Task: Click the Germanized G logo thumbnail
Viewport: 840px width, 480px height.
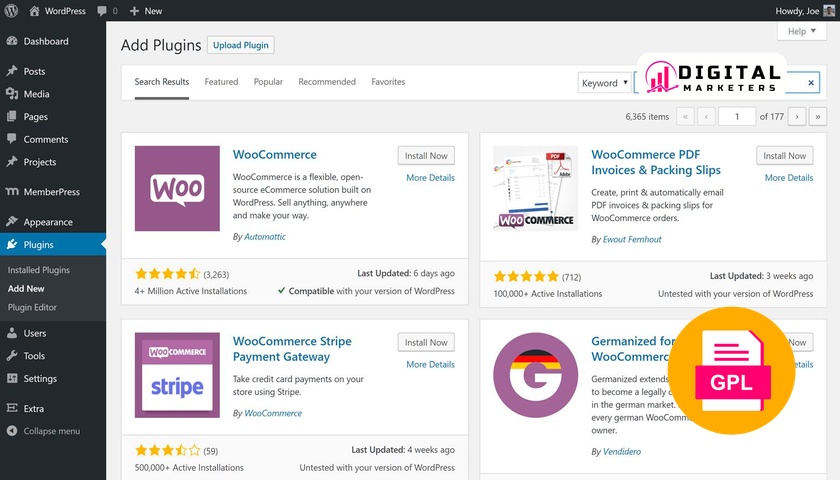Action: click(x=535, y=374)
